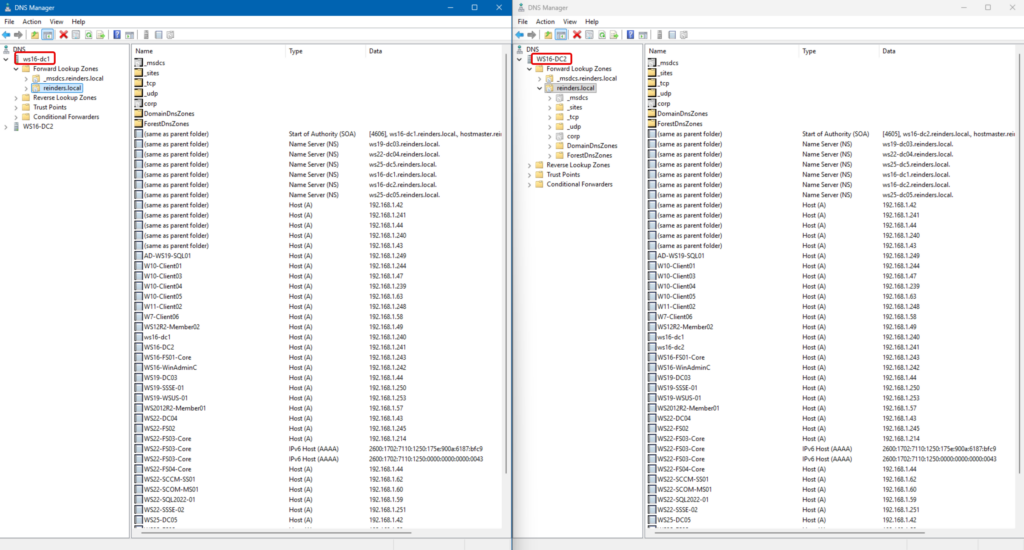This screenshot has width=1024, height=550.
Task: Open View menu in right DNS Manager
Action: (x=569, y=22)
